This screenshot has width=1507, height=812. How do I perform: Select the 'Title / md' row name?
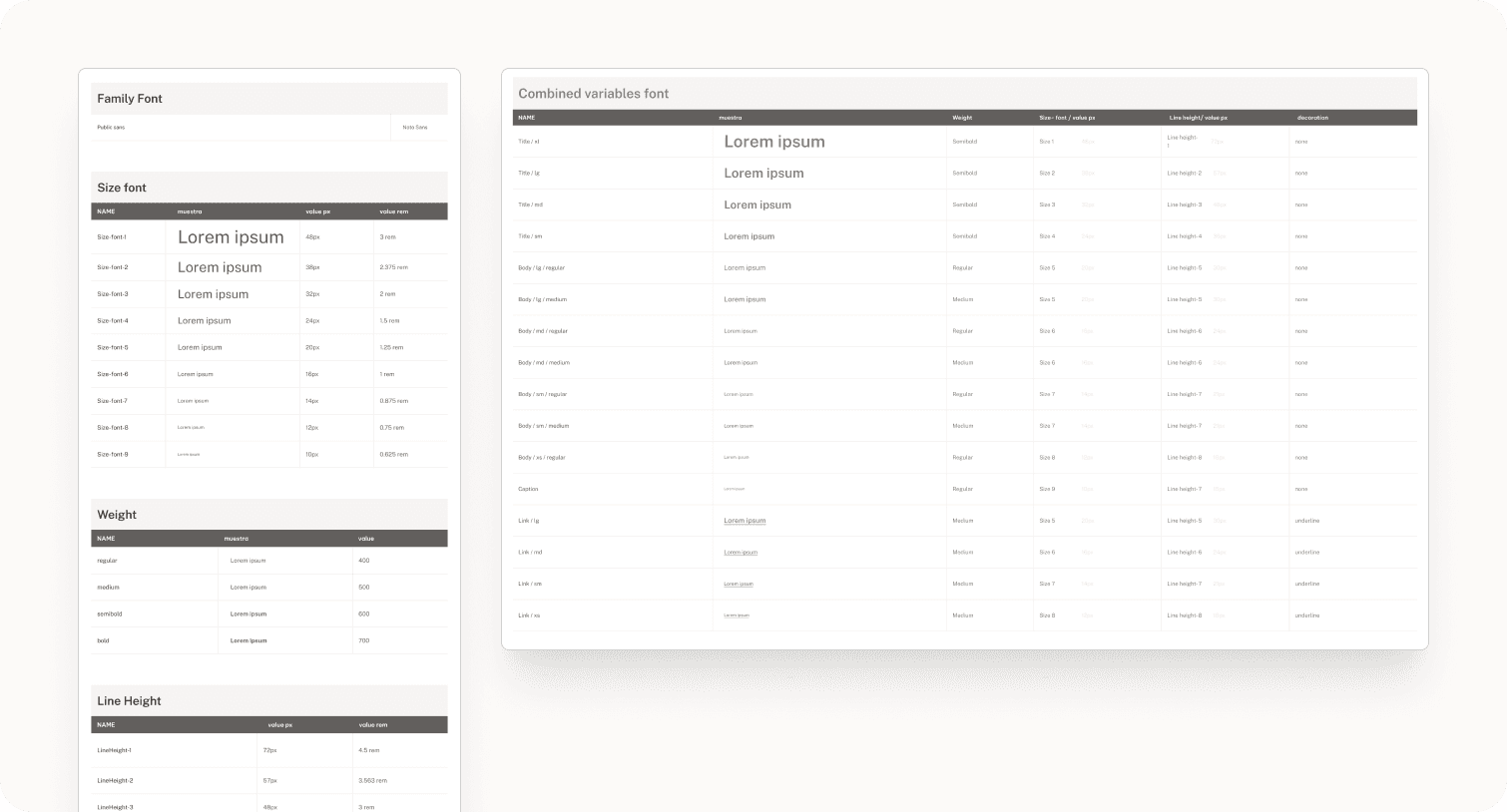530,204
